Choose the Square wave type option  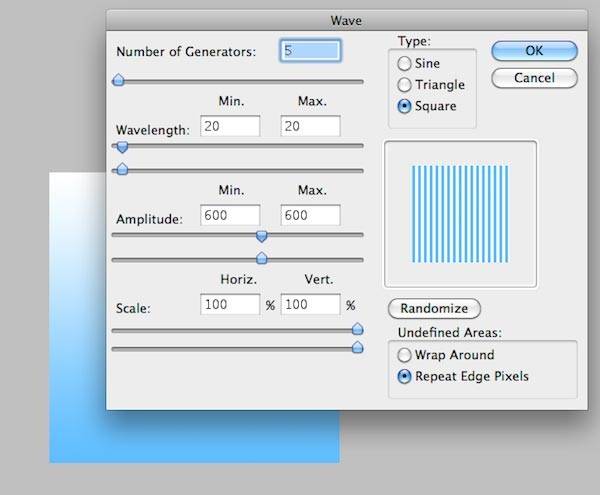pyautogui.click(x=405, y=107)
